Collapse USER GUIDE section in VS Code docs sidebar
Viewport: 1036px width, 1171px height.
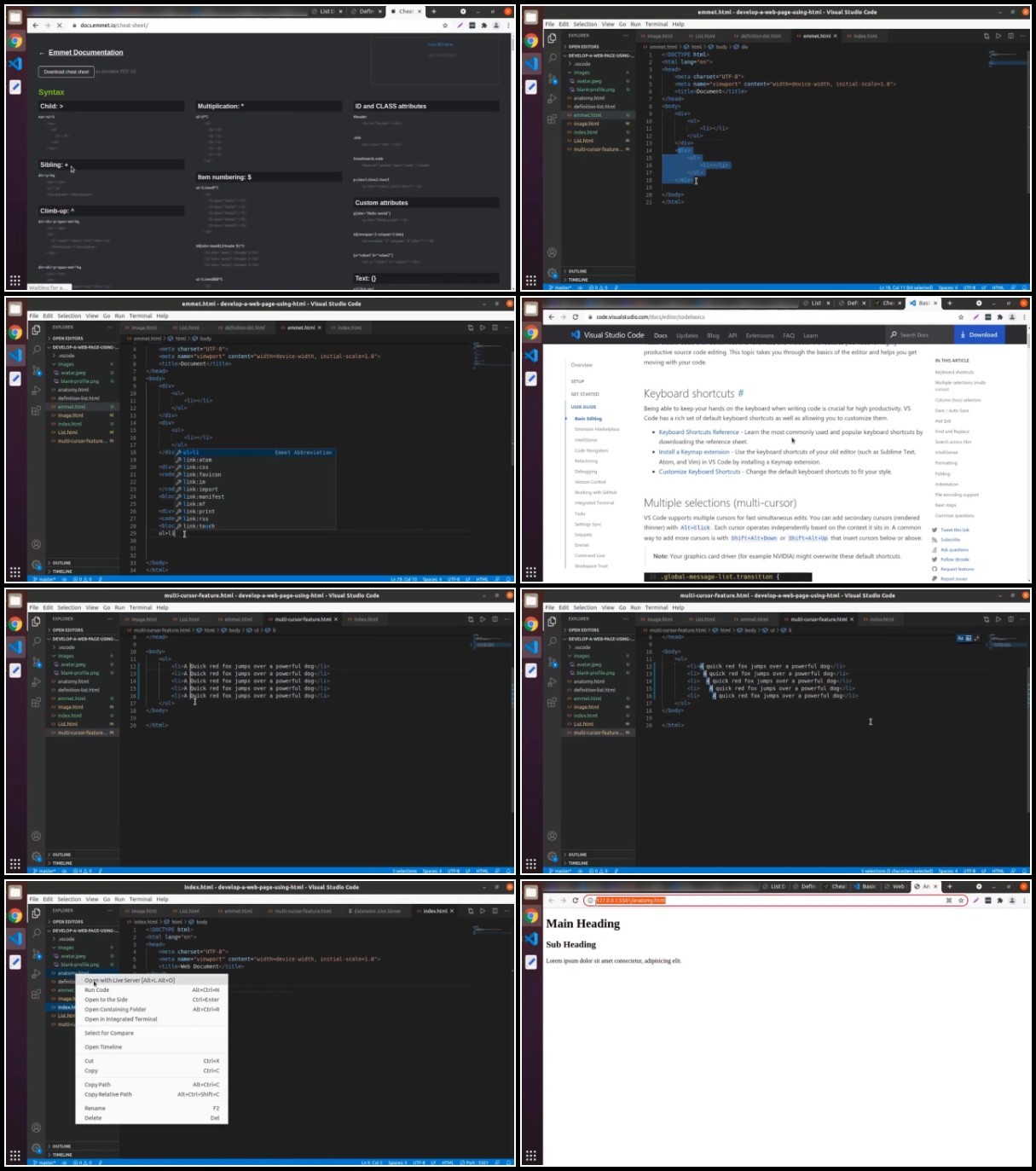click(x=584, y=407)
